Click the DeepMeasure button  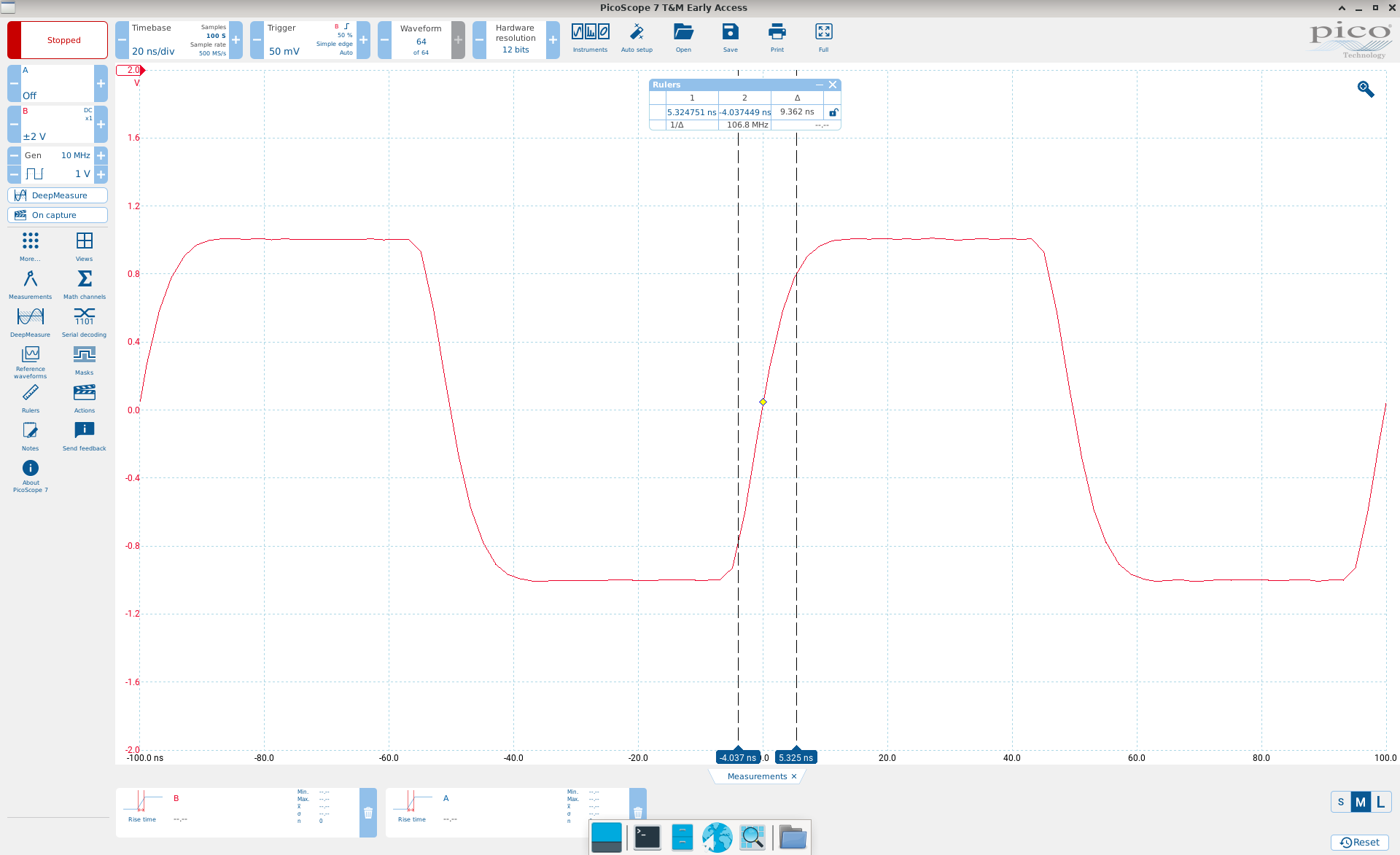(x=58, y=195)
